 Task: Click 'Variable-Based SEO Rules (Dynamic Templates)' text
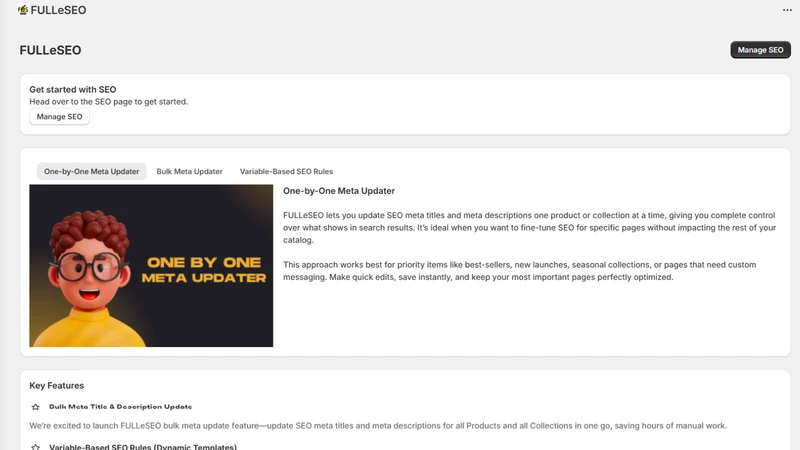click(143, 447)
